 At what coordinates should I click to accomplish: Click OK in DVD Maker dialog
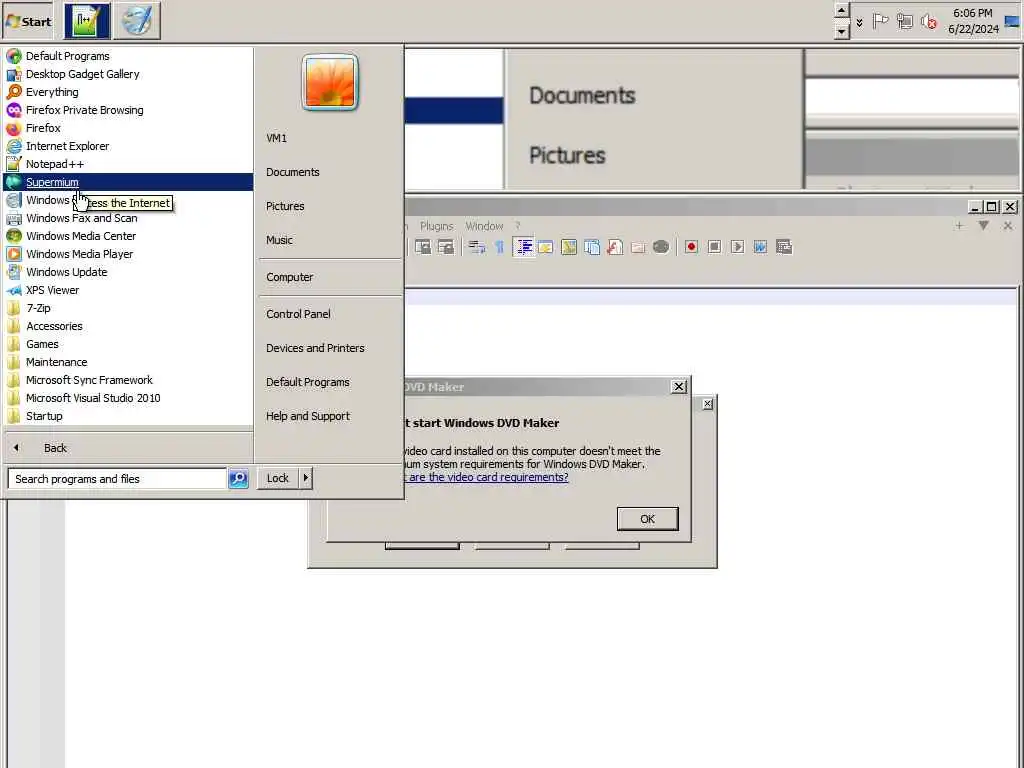point(647,519)
